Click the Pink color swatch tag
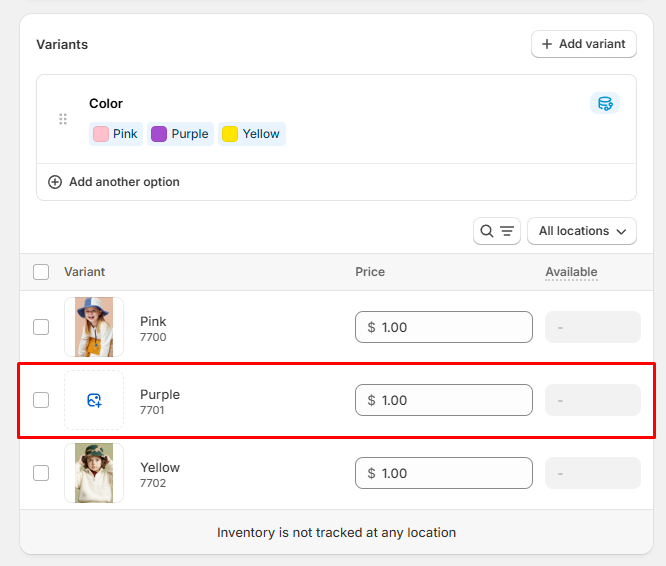 (115, 134)
